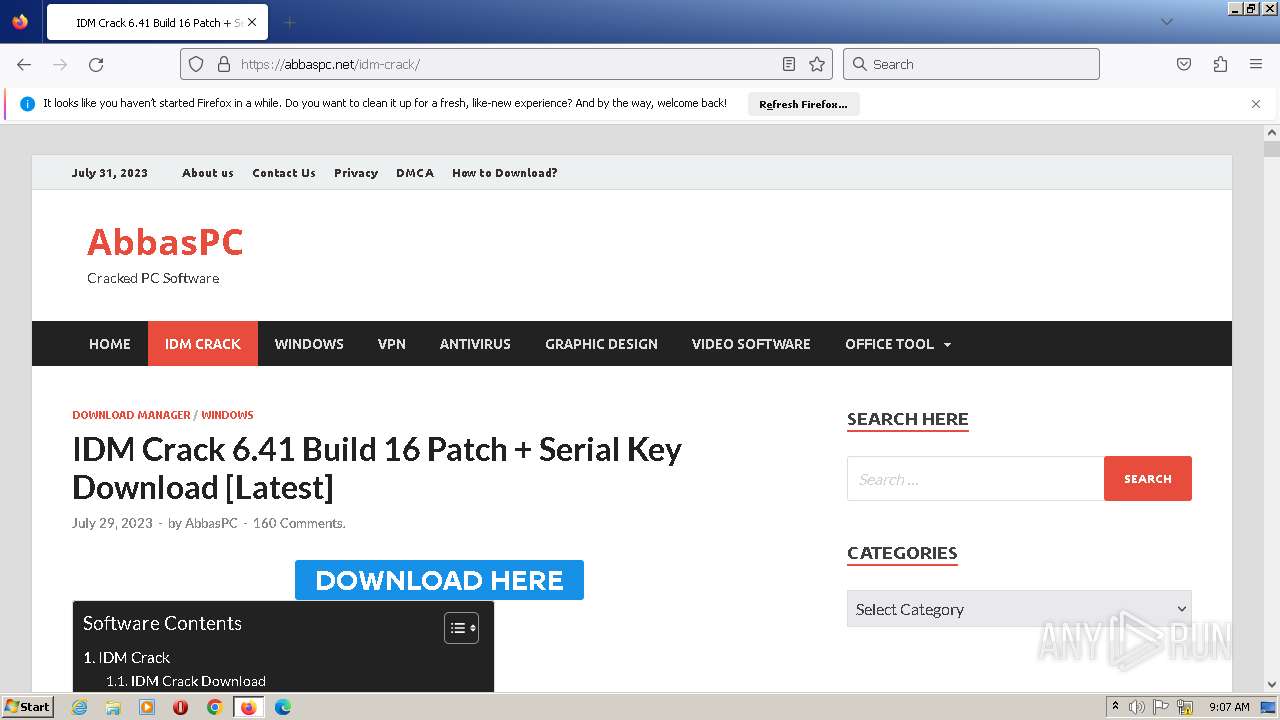The width and height of the screenshot is (1280, 720).
Task: Jump to 1. IDM Crack section
Action: point(127,657)
